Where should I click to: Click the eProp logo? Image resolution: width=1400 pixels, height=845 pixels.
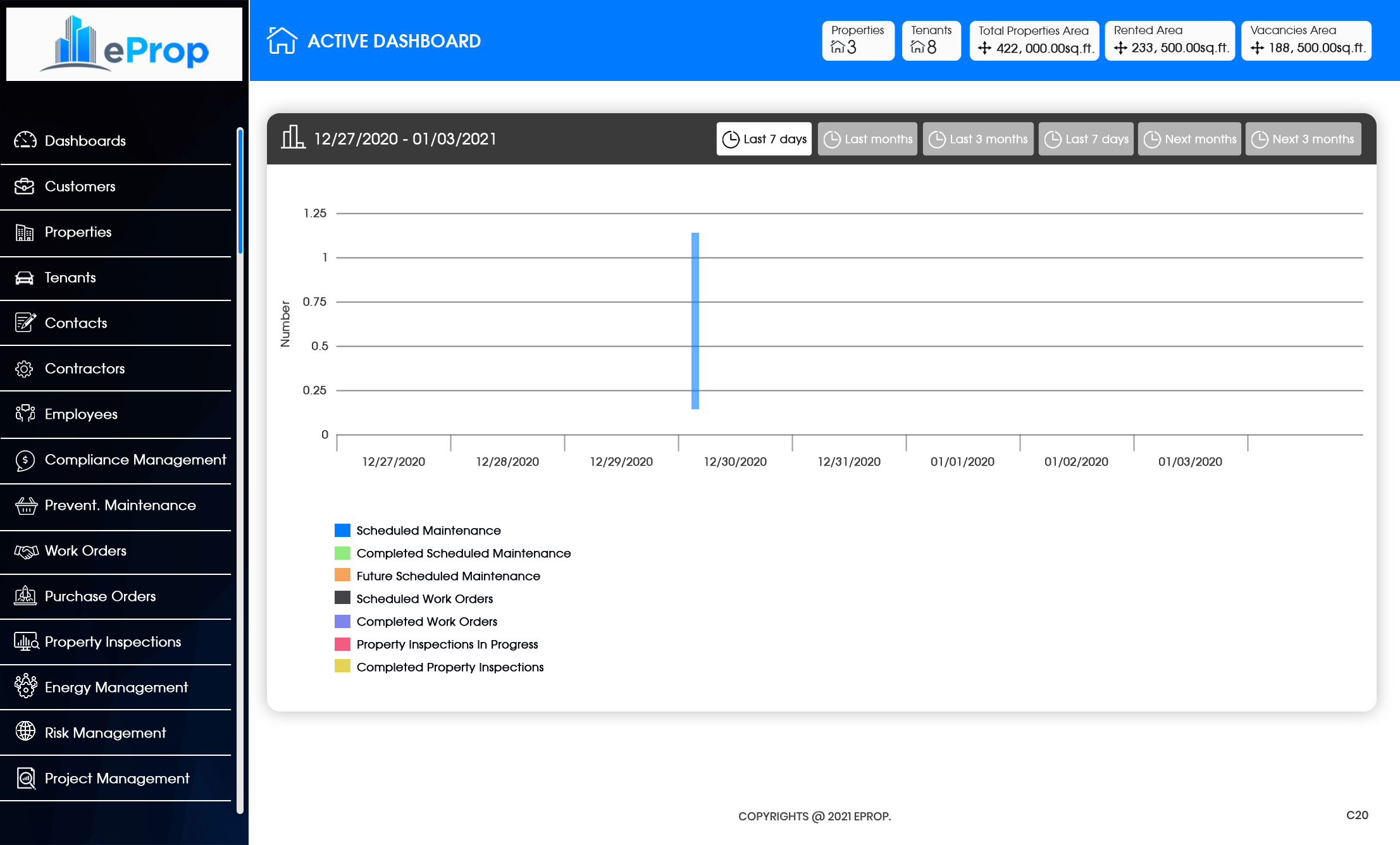[124, 44]
